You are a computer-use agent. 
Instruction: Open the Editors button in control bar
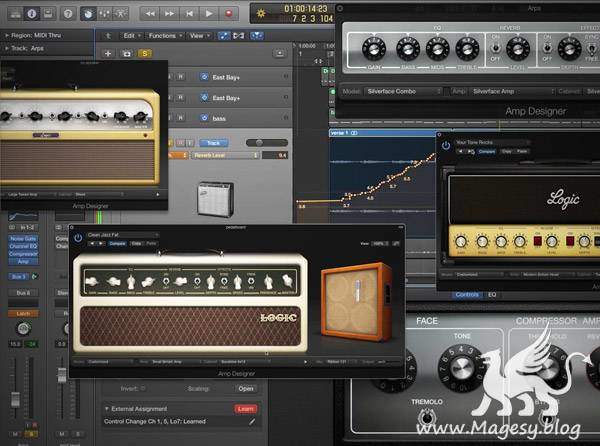click(x=121, y=14)
